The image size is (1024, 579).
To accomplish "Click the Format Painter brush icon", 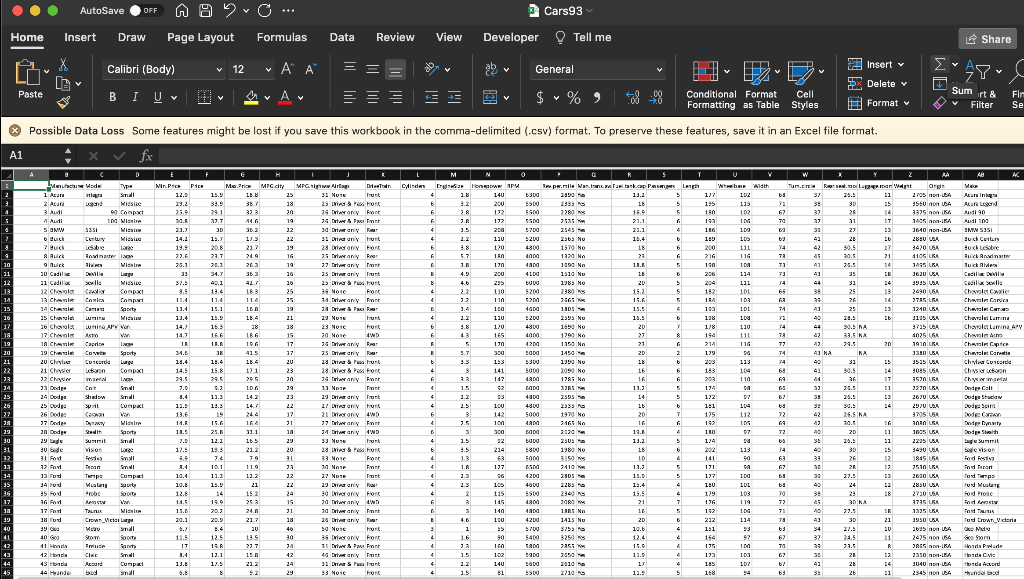I will click(63, 102).
